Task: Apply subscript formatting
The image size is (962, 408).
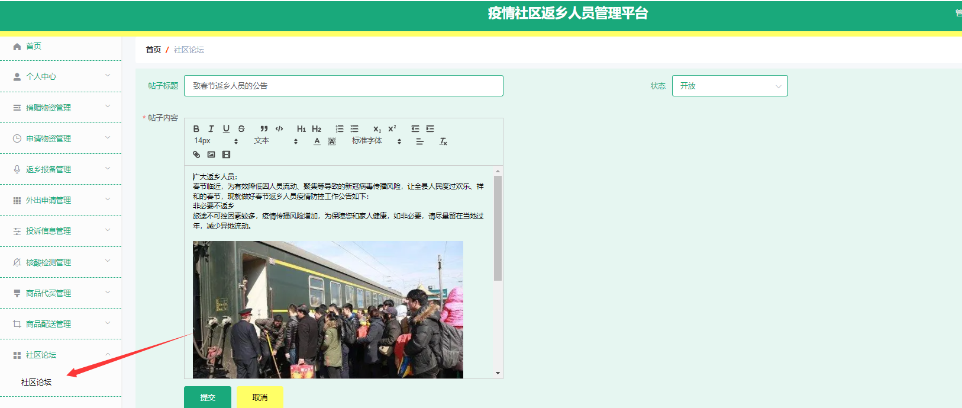Action: tap(377, 129)
